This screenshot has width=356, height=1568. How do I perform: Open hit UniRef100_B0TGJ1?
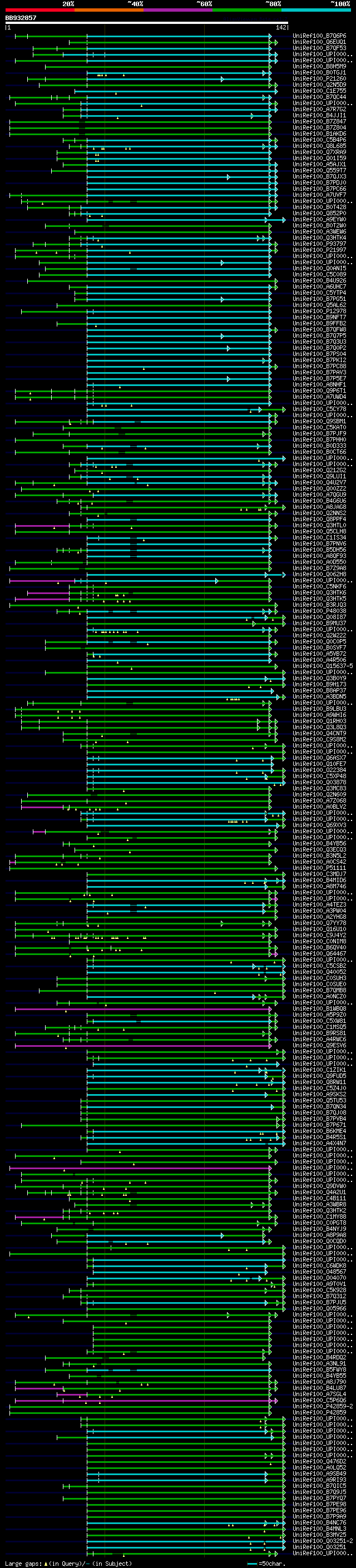pos(319,72)
